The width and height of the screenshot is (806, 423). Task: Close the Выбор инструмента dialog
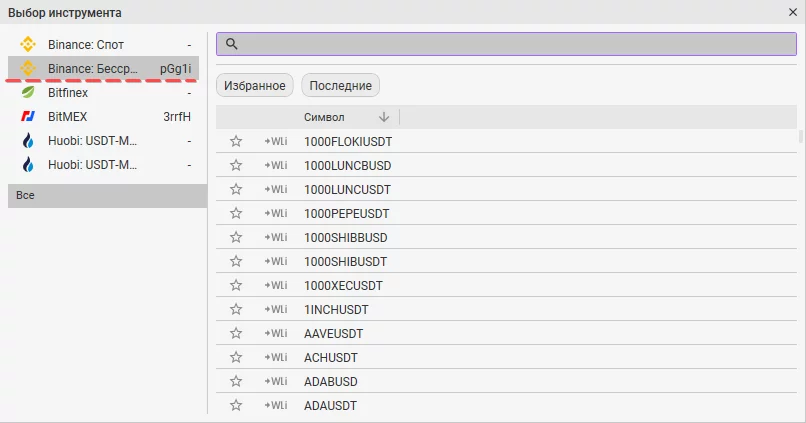click(x=793, y=12)
